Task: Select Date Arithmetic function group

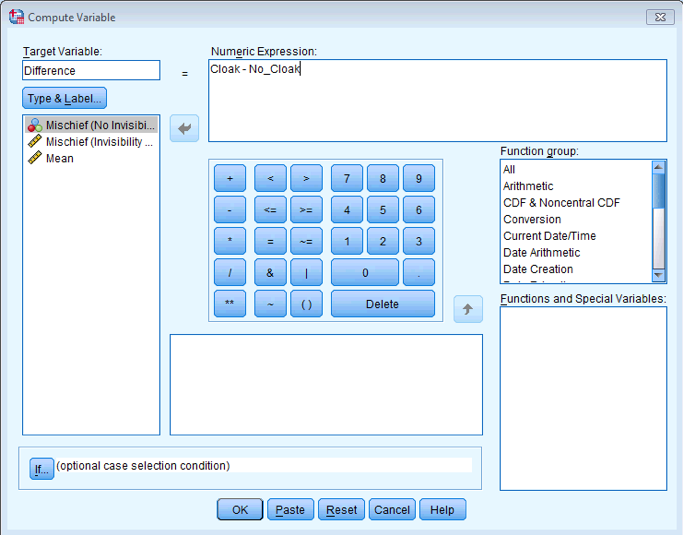Action: click(x=541, y=253)
